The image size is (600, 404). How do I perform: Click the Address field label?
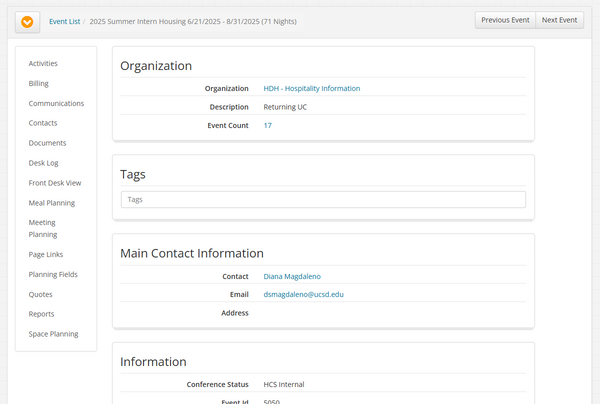[235, 313]
